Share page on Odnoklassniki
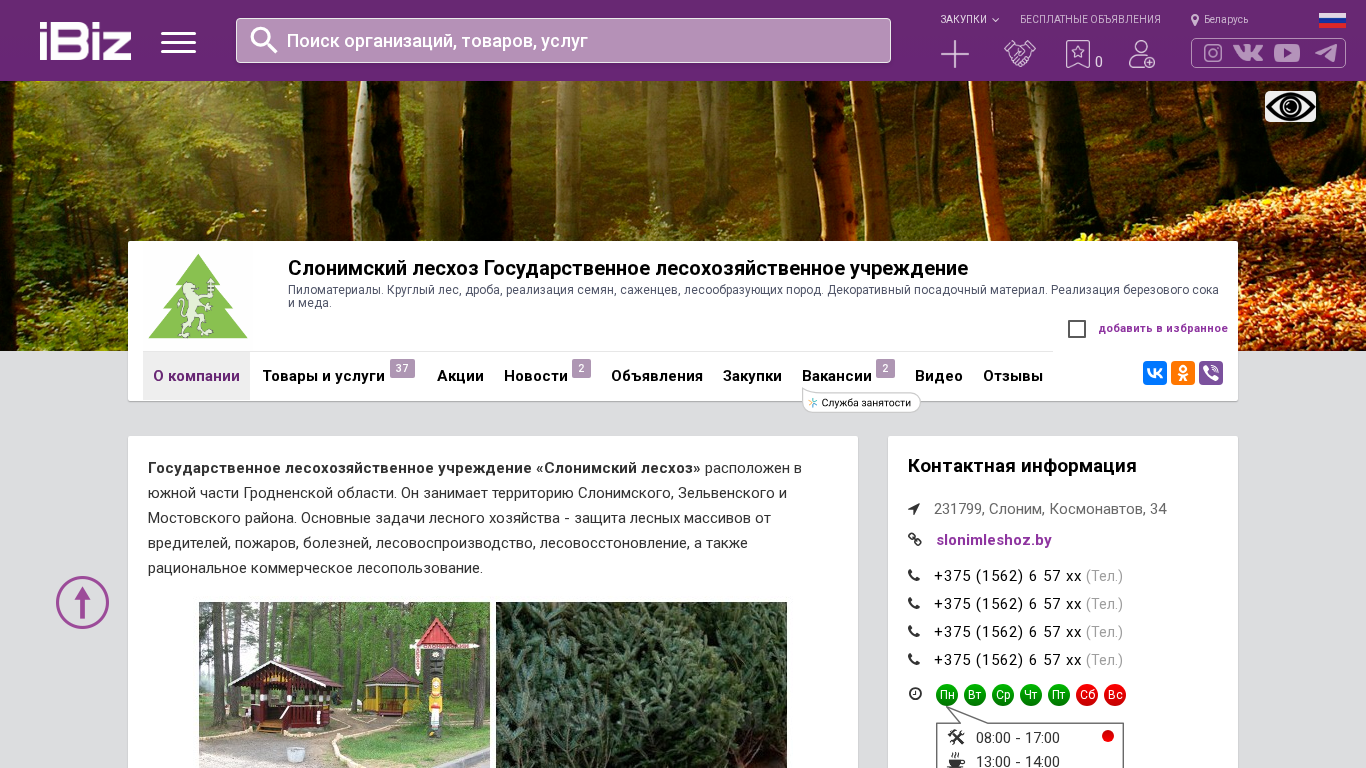Viewport: 1366px width, 768px height. (x=1182, y=373)
